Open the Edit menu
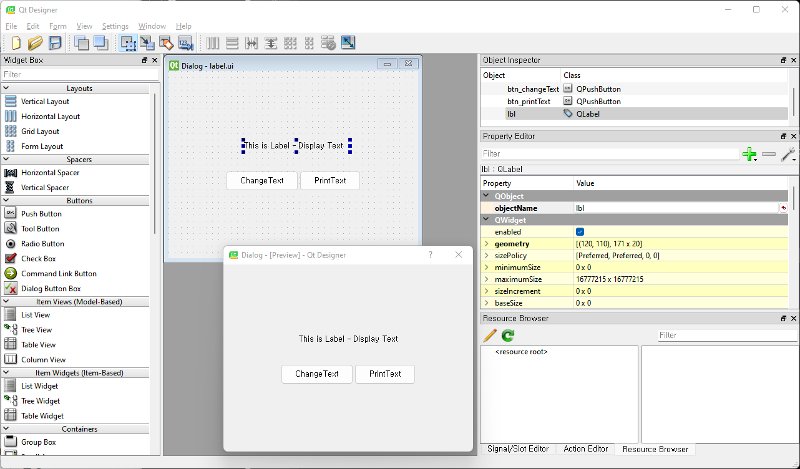This screenshot has width=800, height=469. tap(33, 27)
